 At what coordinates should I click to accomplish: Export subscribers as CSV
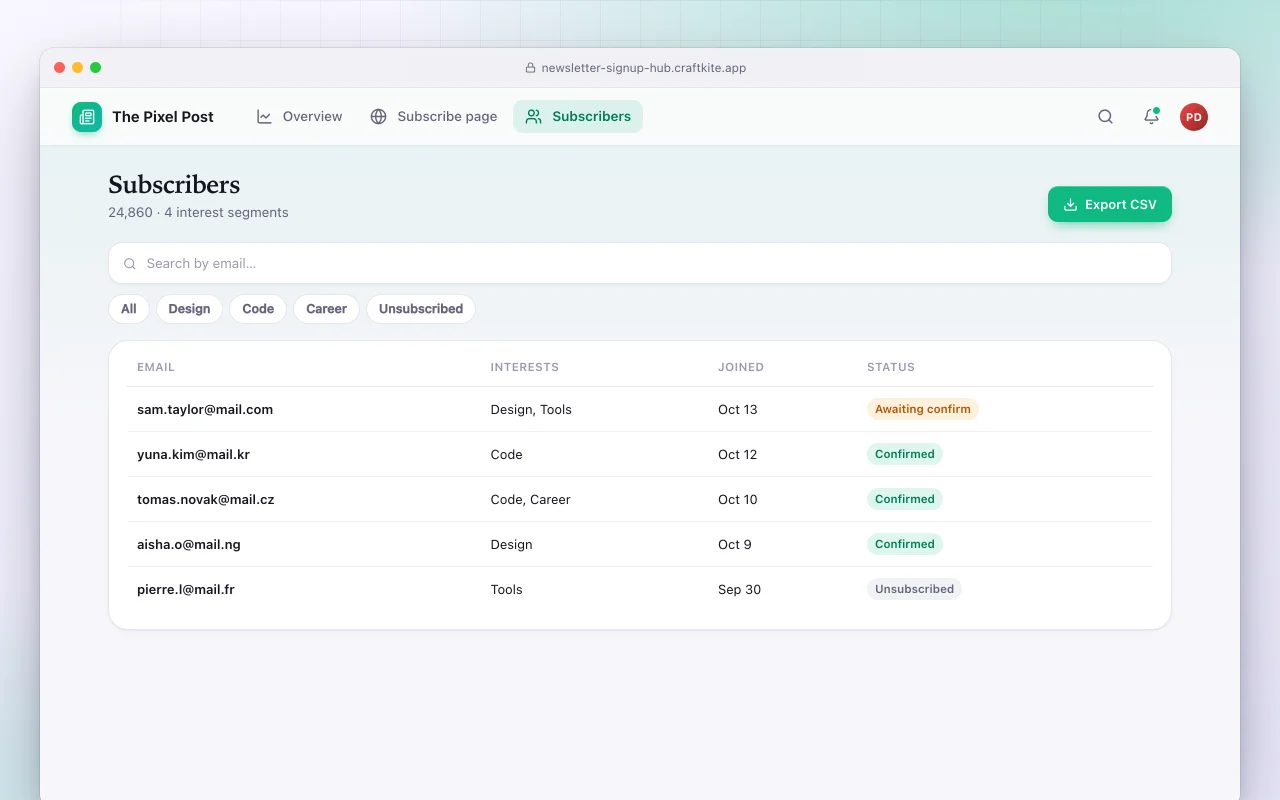[x=1110, y=204]
